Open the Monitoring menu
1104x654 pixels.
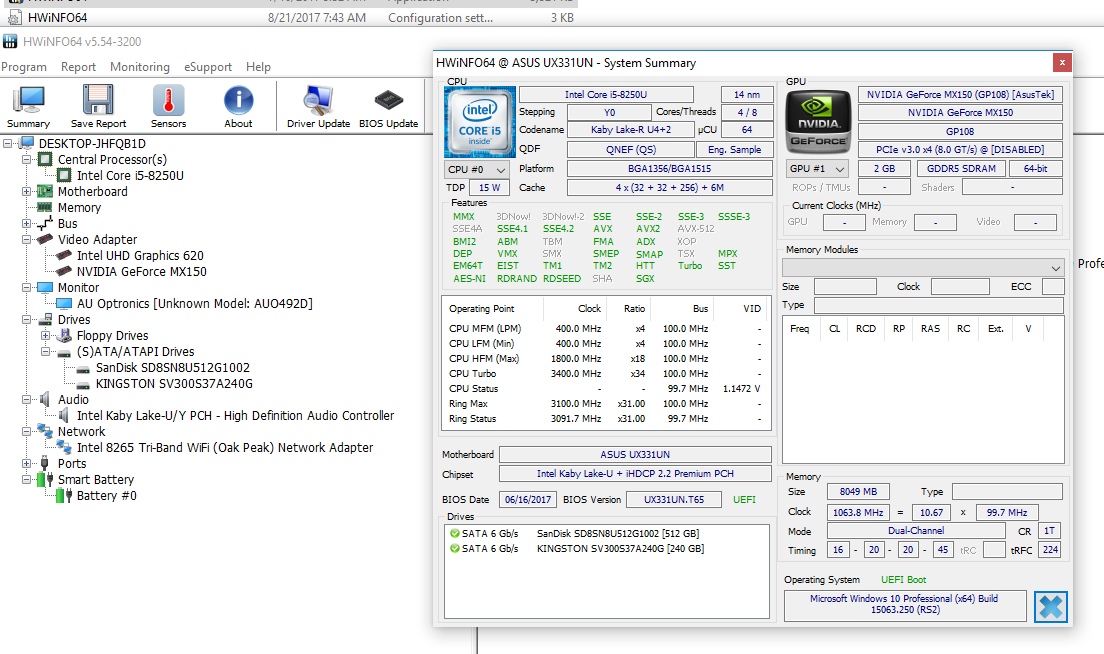pos(140,67)
